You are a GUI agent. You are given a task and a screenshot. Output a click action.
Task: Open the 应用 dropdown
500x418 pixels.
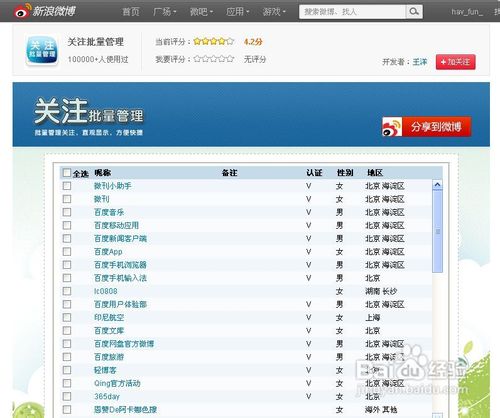pos(237,12)
